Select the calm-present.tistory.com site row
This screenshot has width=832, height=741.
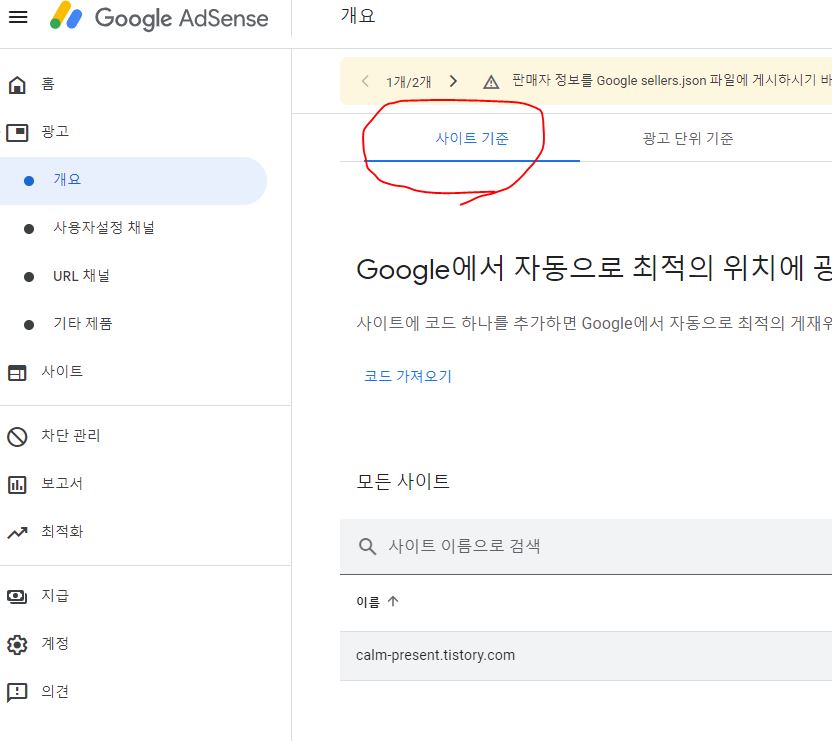click(586, 656)
